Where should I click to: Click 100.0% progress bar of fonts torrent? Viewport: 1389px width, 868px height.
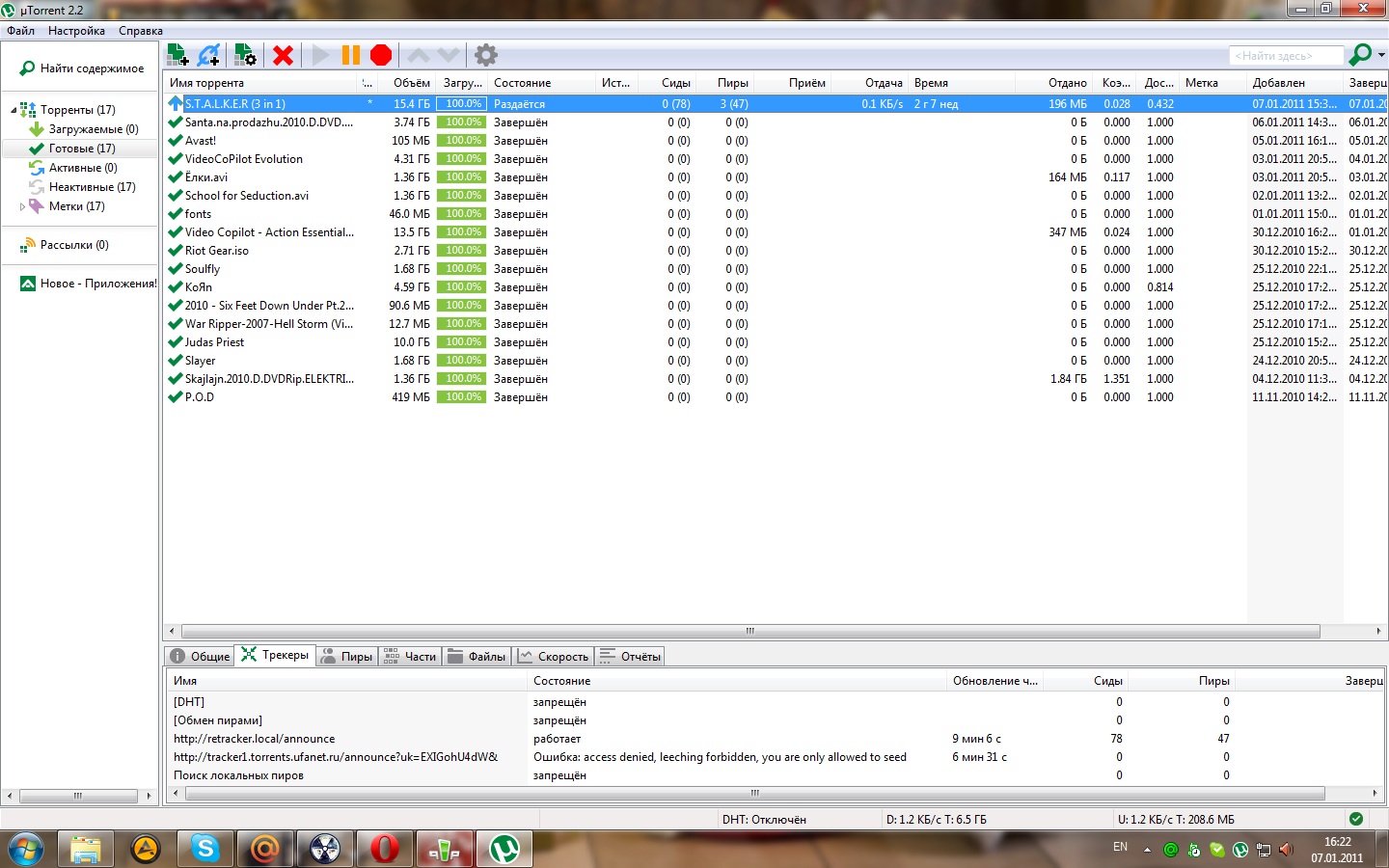pos(461,214)
